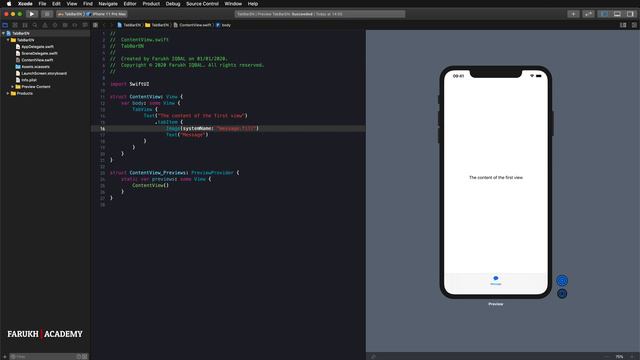Click body symbol in jump bar
The image size is (640, 360).
coord(223,25)
